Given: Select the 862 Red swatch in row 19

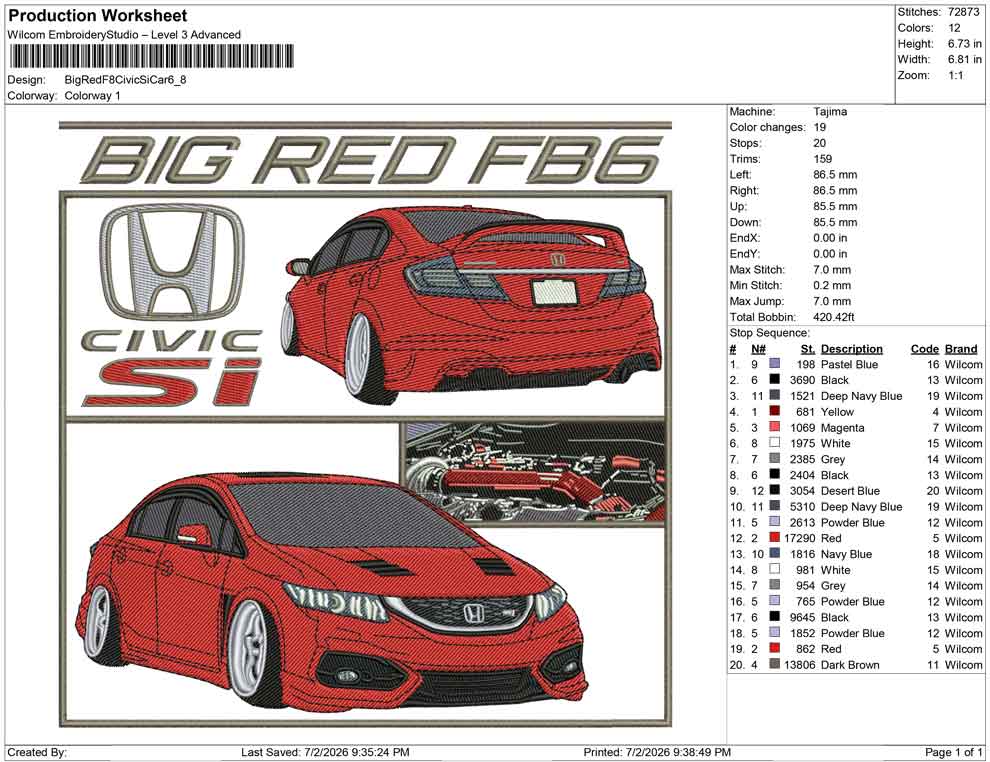Looking at the screenshot, I should (774, 648).
